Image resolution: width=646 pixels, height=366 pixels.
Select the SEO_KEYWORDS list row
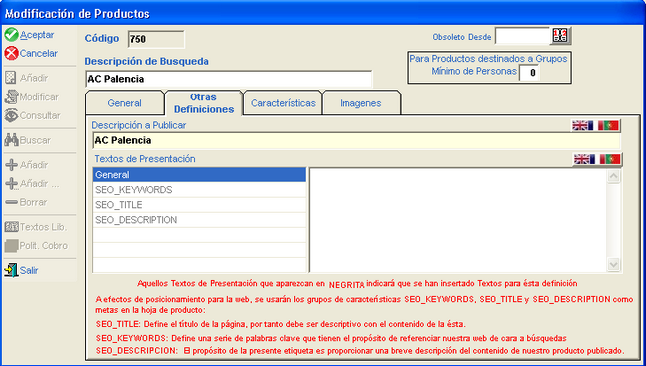click(x=199, y=190)
